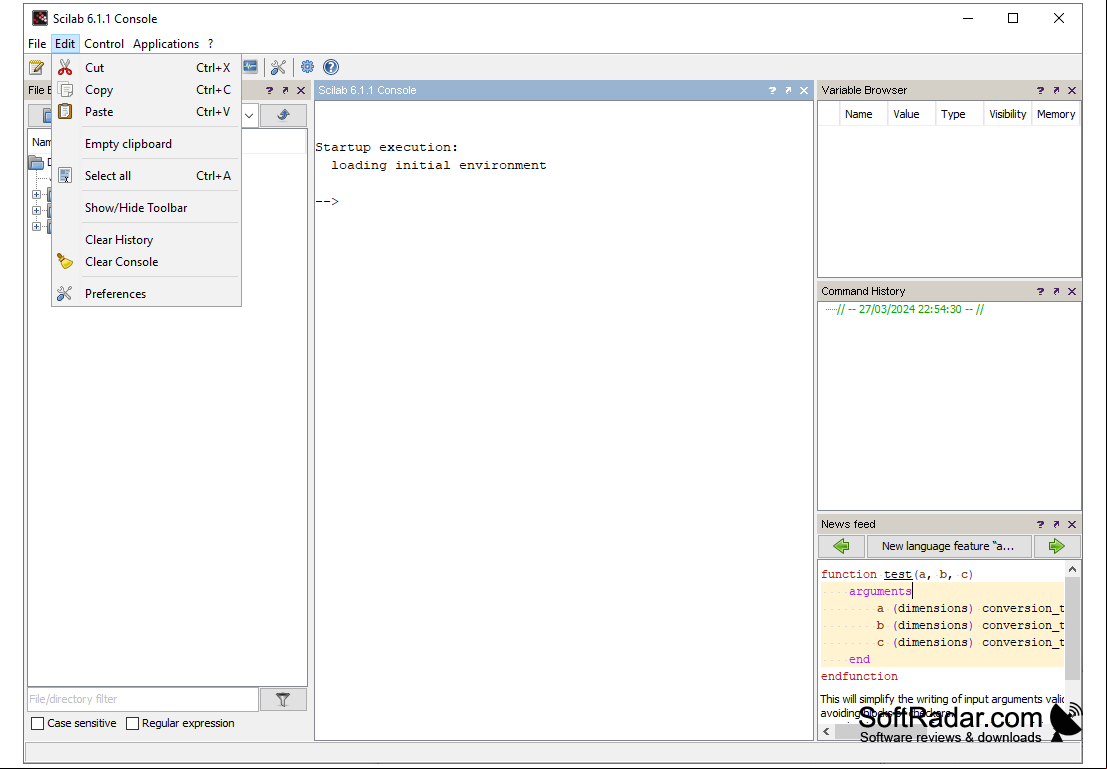Show the previous news item with the green left arrow

[x=842, y=546]
